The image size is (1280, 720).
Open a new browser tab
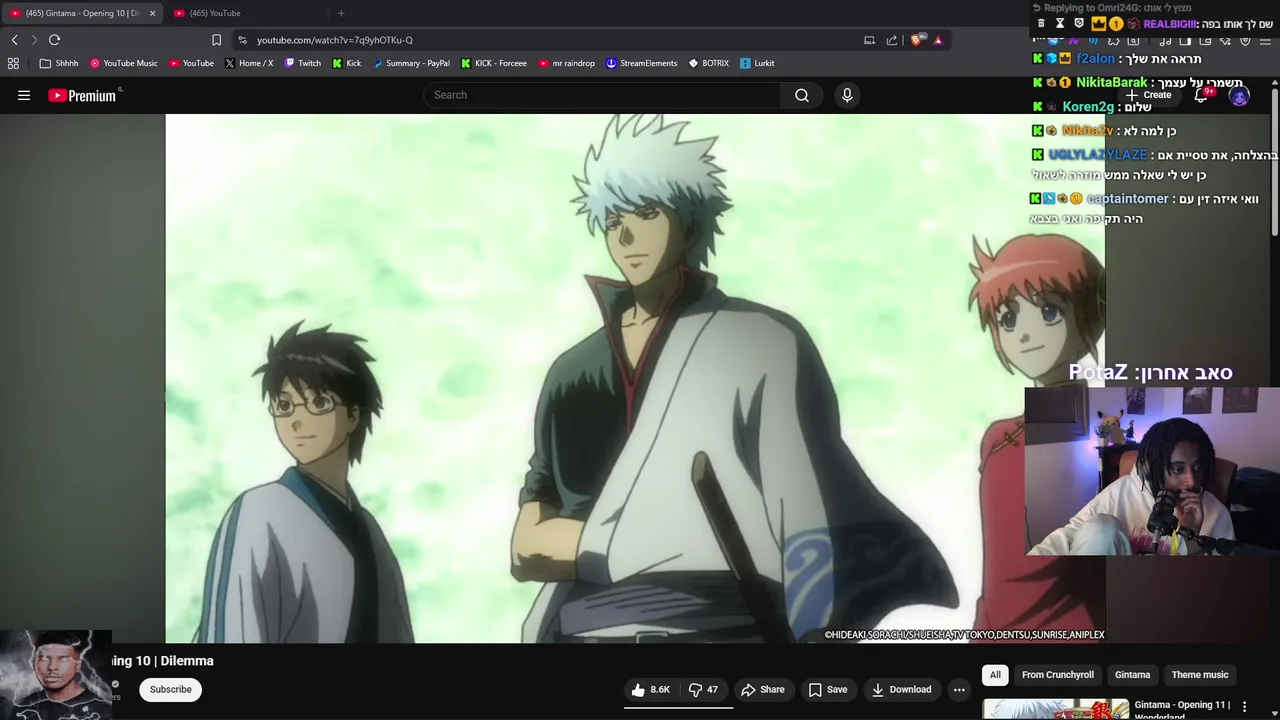pyautogui.click(x=341, y=13)
